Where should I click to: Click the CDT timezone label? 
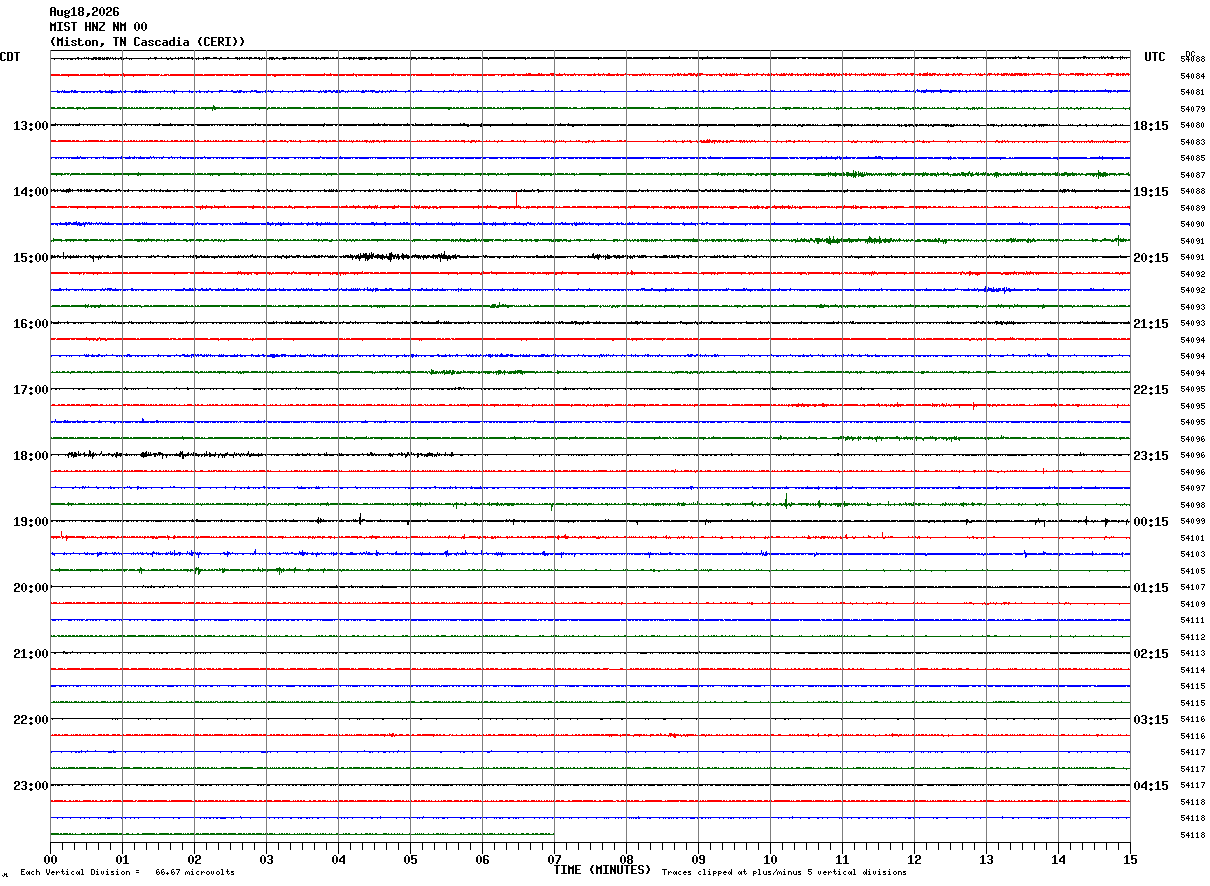click(x=10, y=57)
